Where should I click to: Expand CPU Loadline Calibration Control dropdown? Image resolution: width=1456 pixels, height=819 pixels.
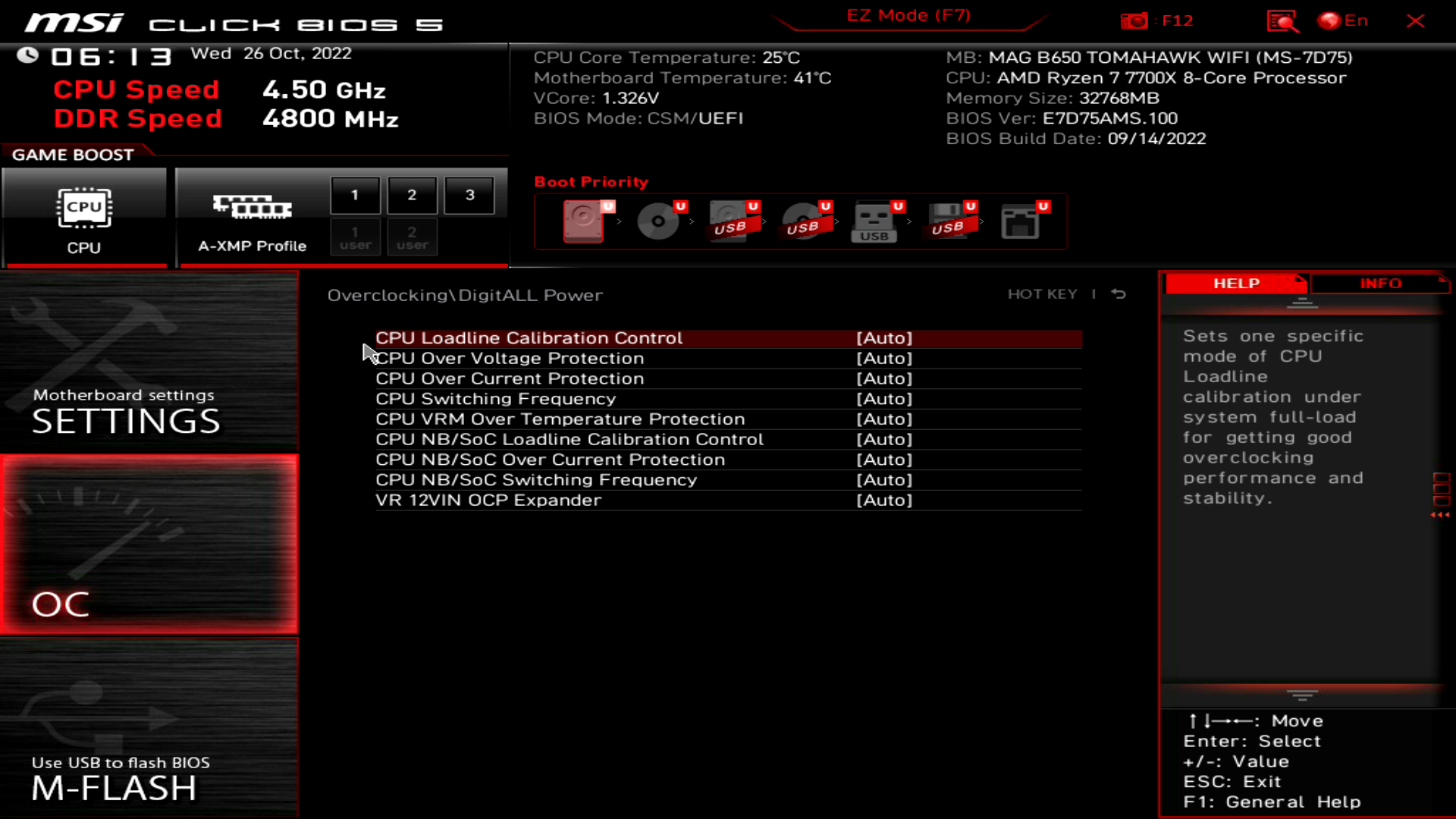(883, 338)
